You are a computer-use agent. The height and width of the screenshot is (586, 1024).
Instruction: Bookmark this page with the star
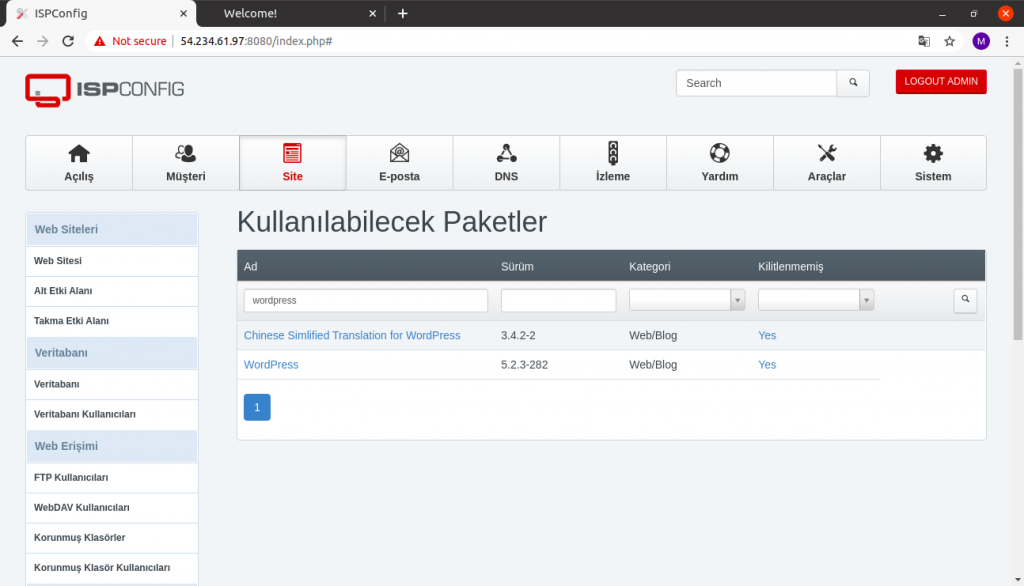pyautogui.click(x=950, y=41)
